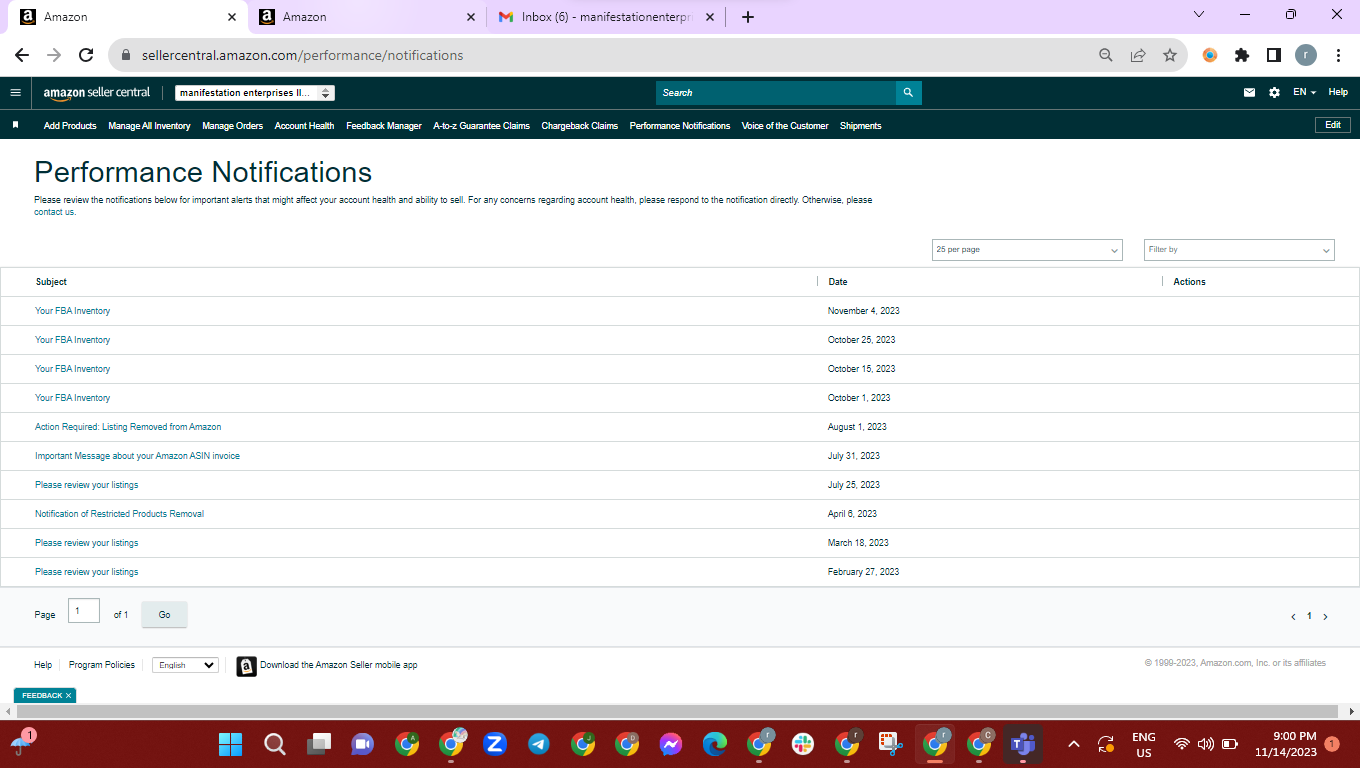Screen dimensions: 1360x768
Task: Open Zoom from the taskbar
Action: pos(494,744)
